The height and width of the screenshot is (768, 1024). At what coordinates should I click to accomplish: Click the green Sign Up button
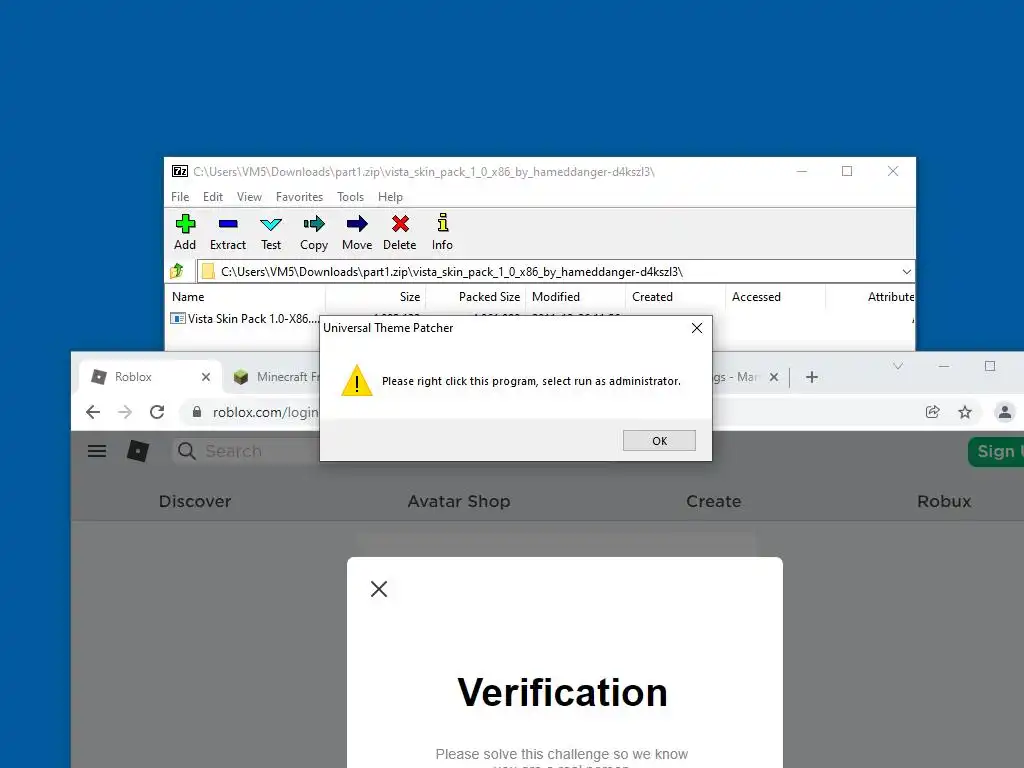click(996, 452)
